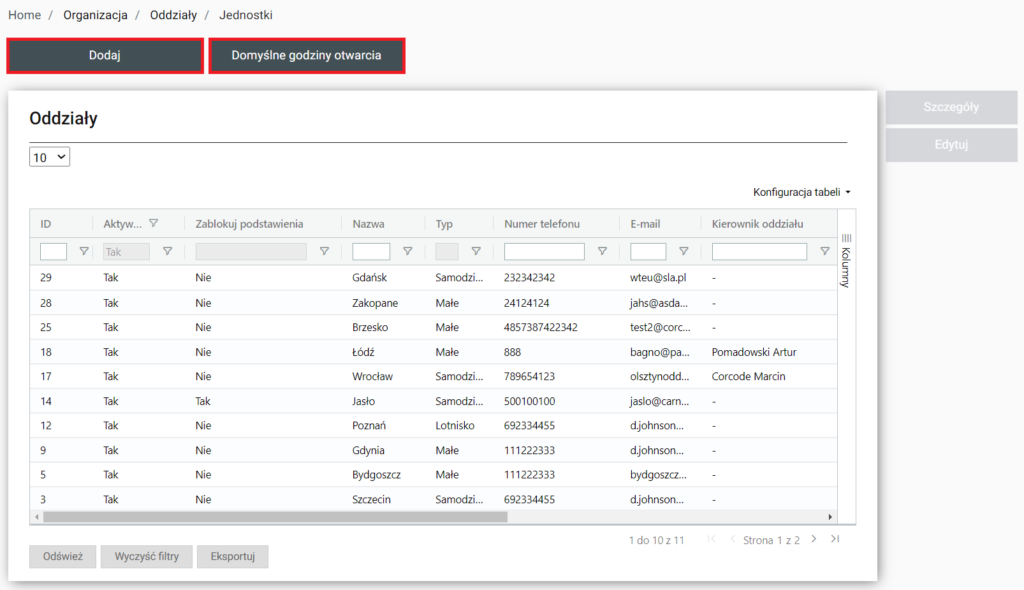
Task: Go to the next page arrow
Action: click(x=814, y=540)
